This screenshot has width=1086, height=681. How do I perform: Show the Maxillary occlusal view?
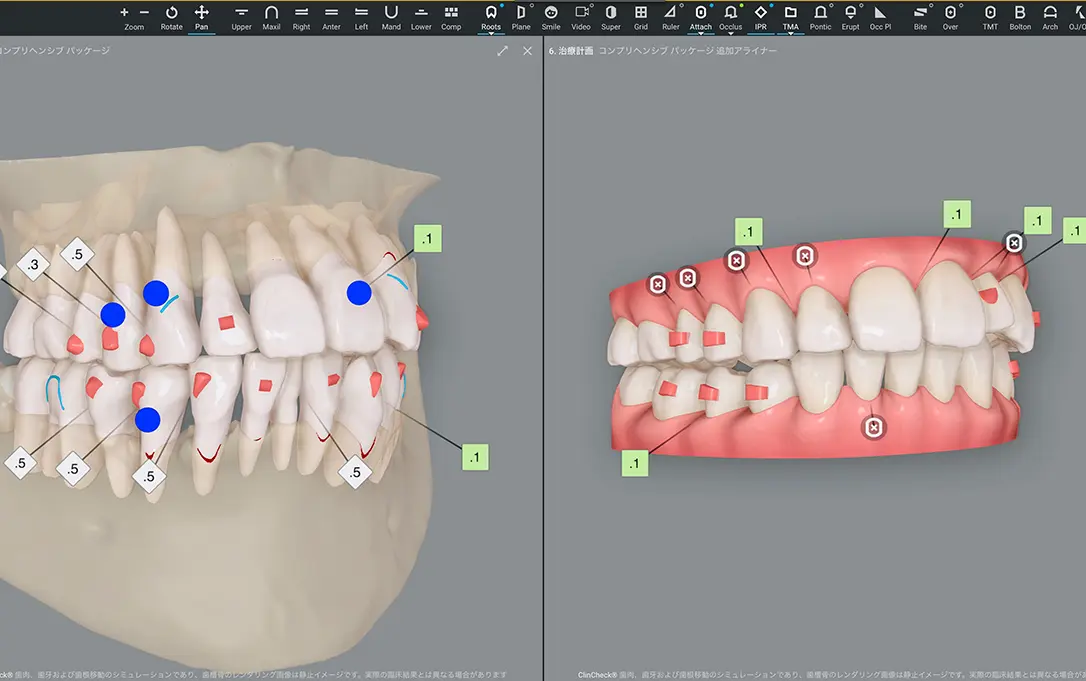click(271, 16)
